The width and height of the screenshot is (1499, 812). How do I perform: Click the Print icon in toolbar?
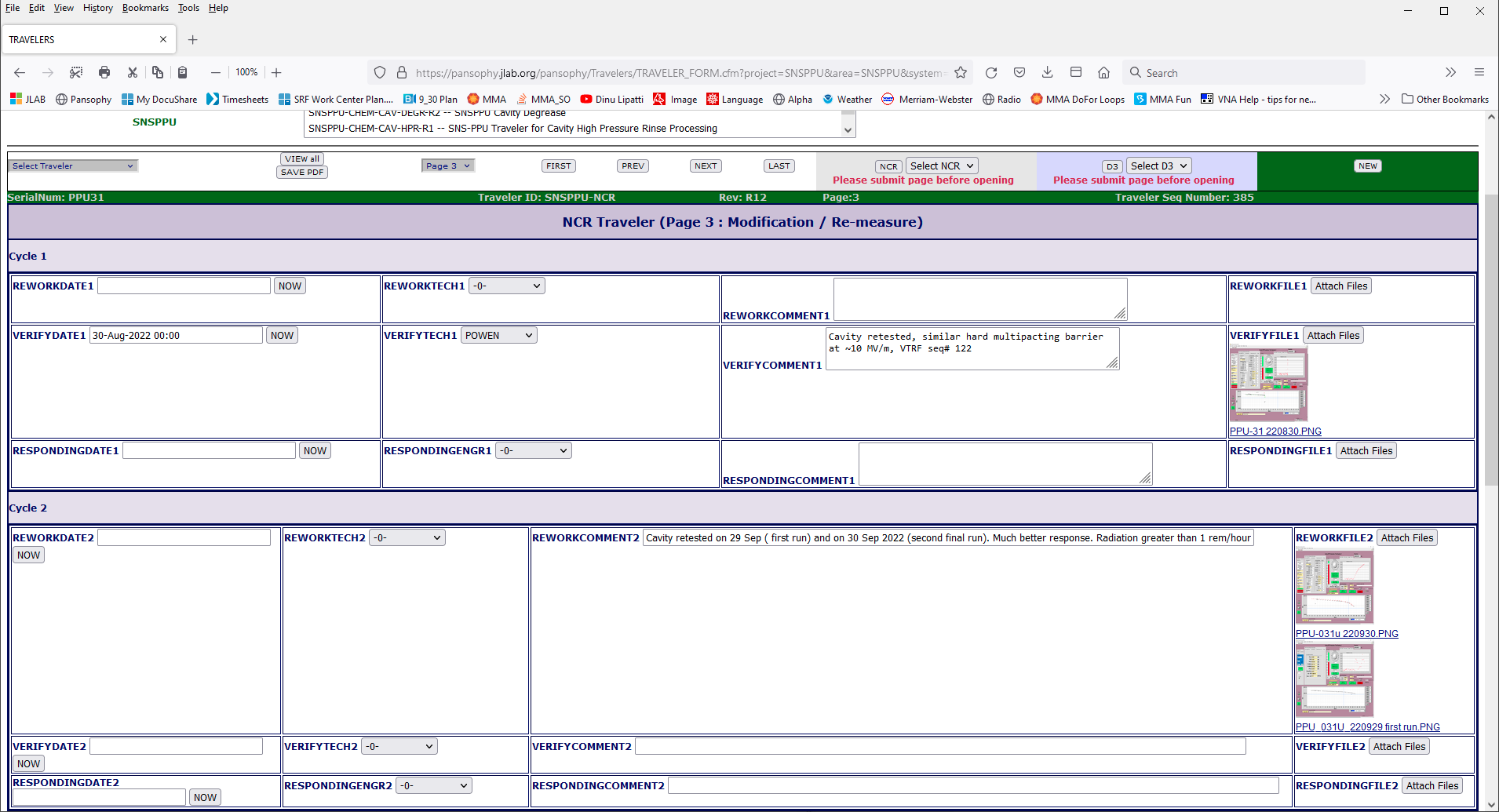tap(104, 72)
